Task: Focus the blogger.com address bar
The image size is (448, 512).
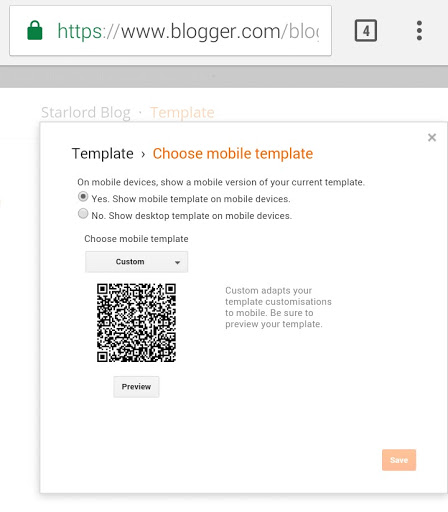Action: coord(171,31)
